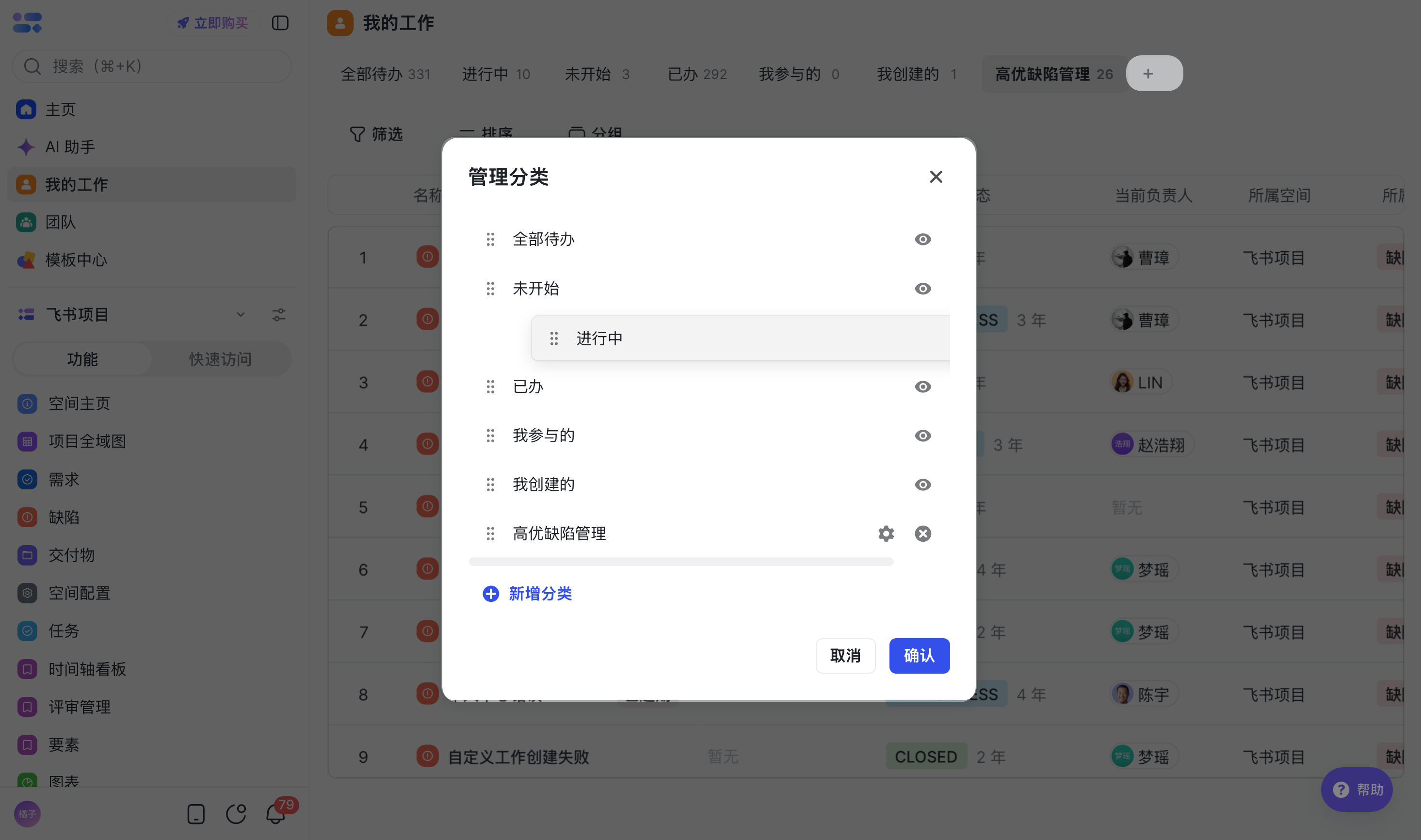The height and width of the screenshot is (840, 1421).
Task: Delete the 高优缺陷管理 category
Action: pos(922,533)
